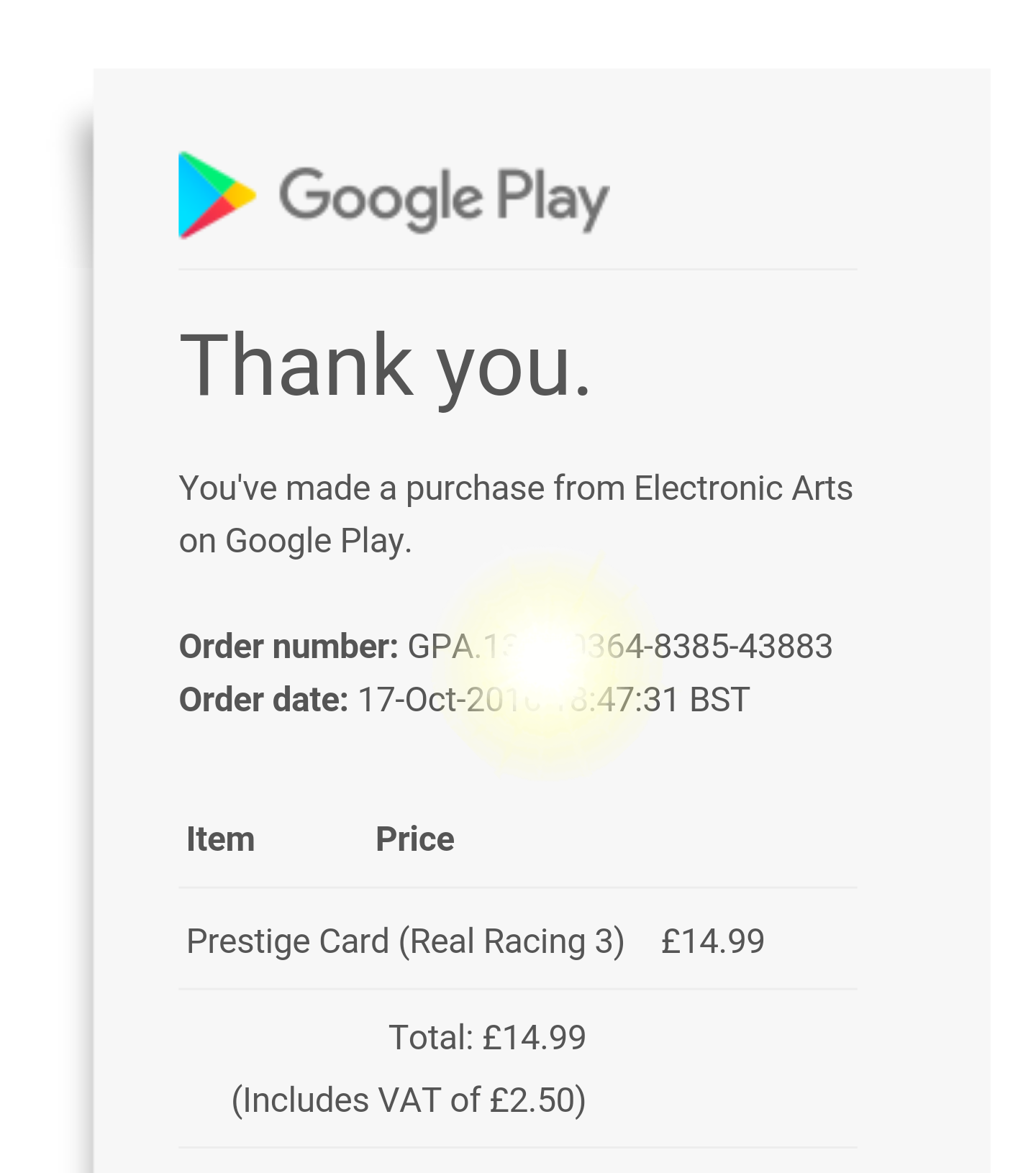Viewport: 1036px width, 1173px height.
Task: Click the "Order date:" label
Action: point(263,699)
